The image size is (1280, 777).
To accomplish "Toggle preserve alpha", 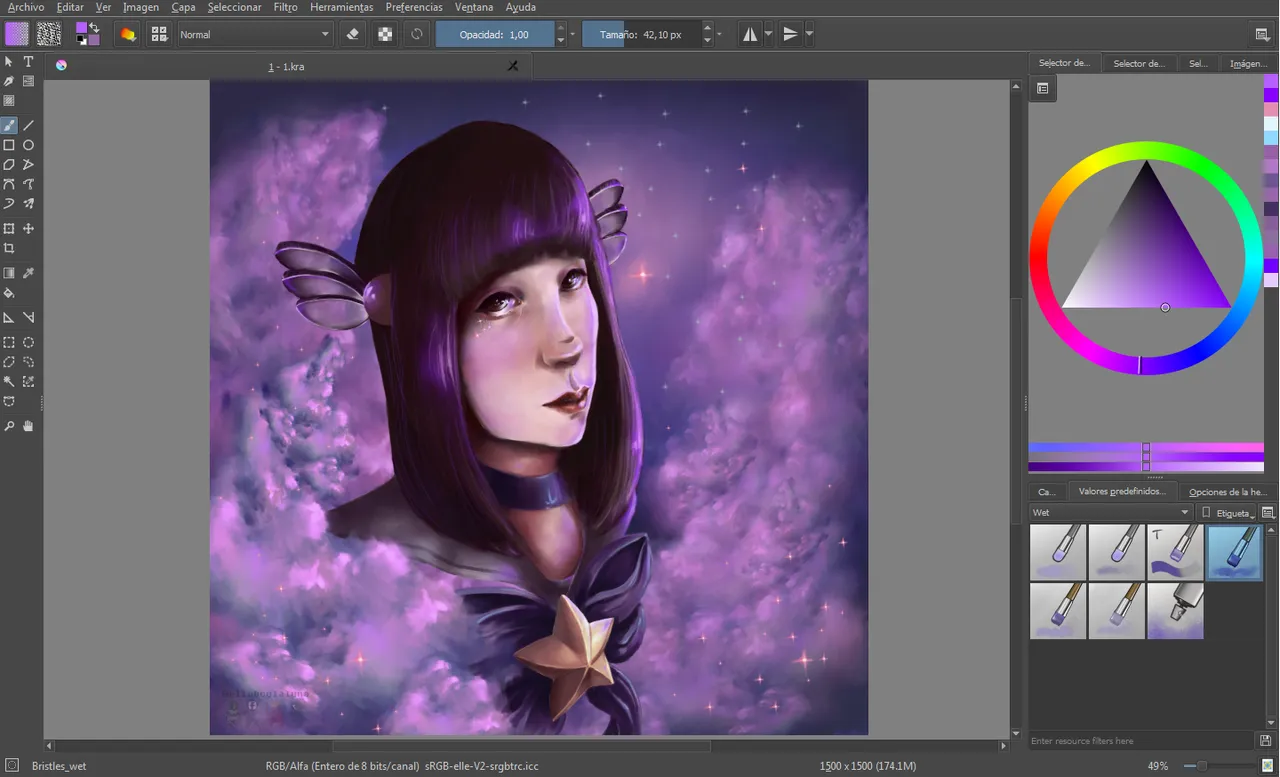I will pyautogui.click(x=385, y=34).
